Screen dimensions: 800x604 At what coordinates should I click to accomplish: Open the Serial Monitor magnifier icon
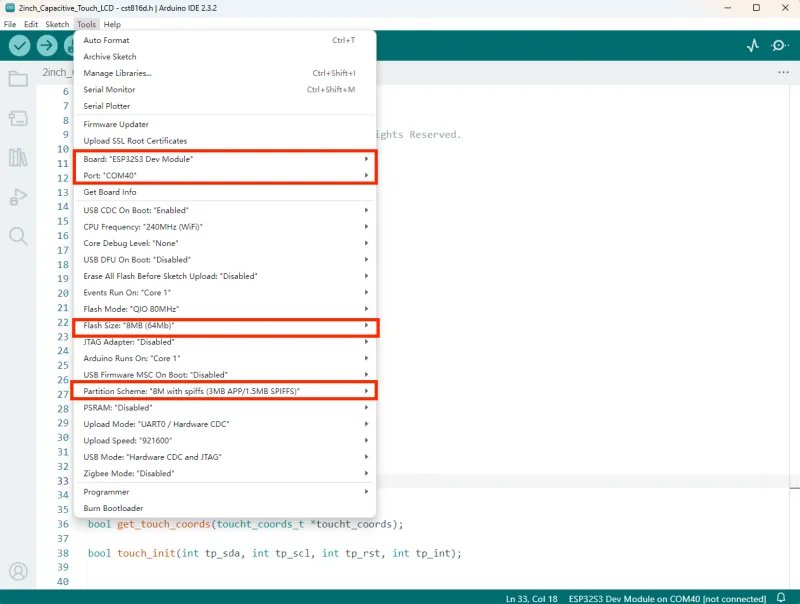click(x=780, y=46)
